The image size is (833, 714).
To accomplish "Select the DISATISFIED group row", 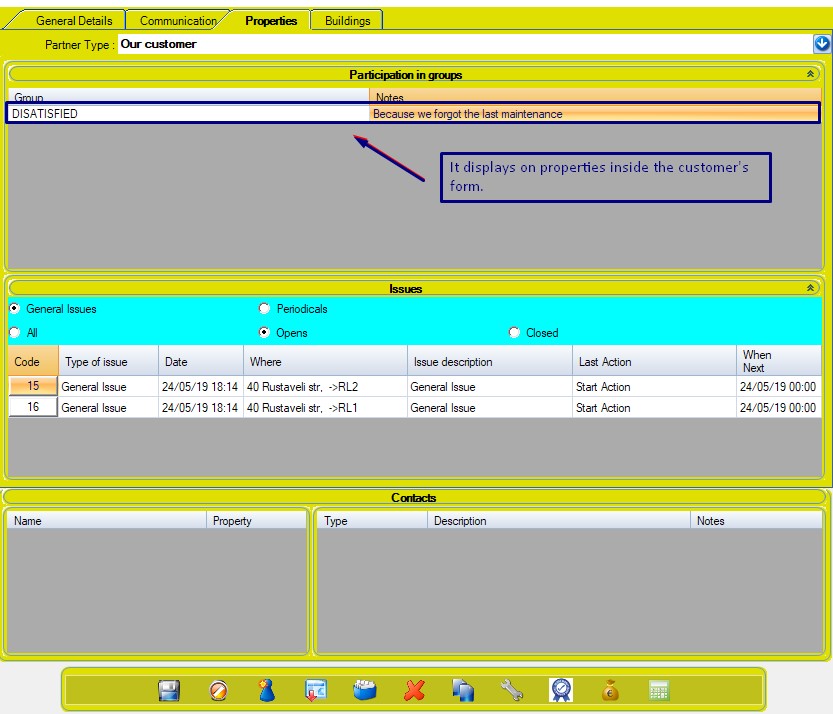I will (x=188, y=114).
